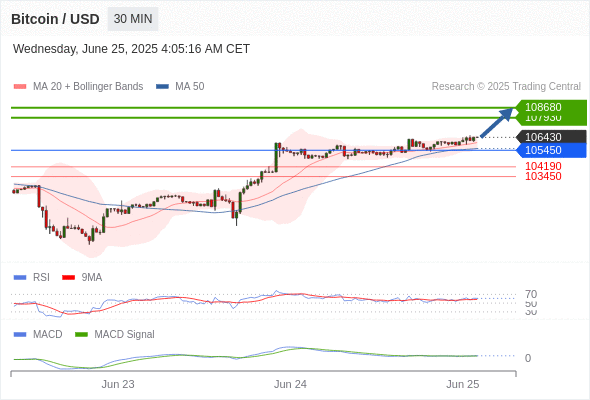Click the RSI 70 level label
Viewport: 590px width, 400px height.
coord(531,294)
